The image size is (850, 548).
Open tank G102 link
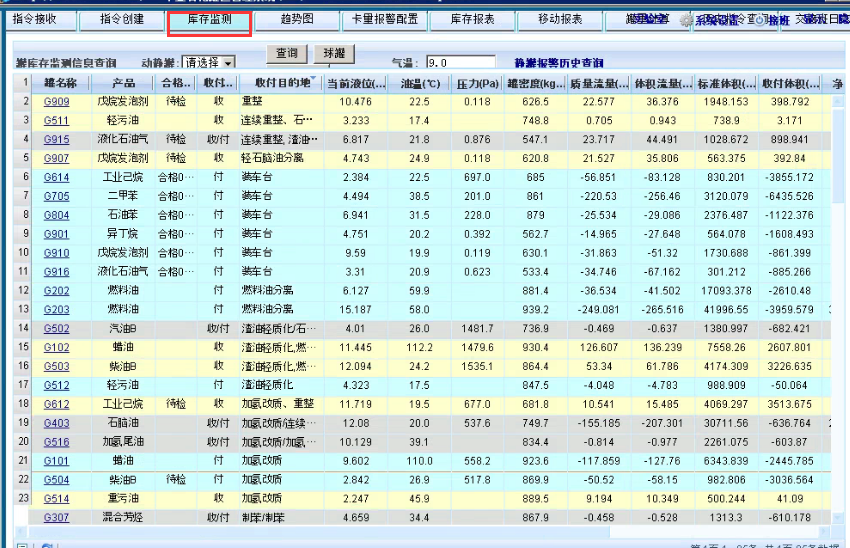click(56, 348)
